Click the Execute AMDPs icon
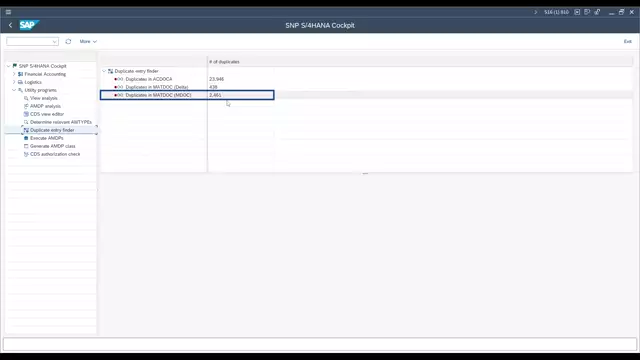The width and height of the screenshot is (640, 360). (26, 138)
